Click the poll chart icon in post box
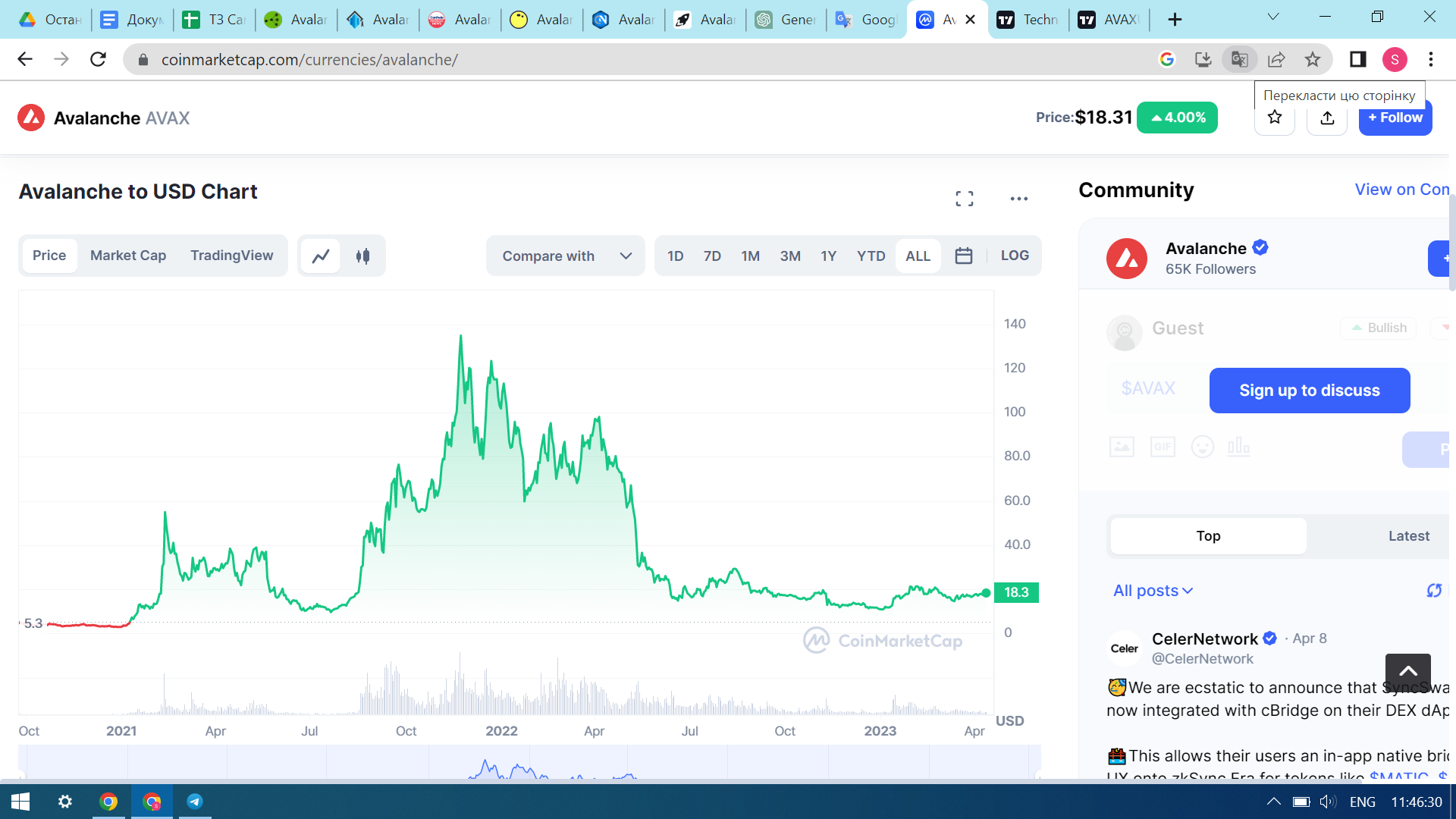This screenshot has height=819, width=1456. [x=1238, y=447]
